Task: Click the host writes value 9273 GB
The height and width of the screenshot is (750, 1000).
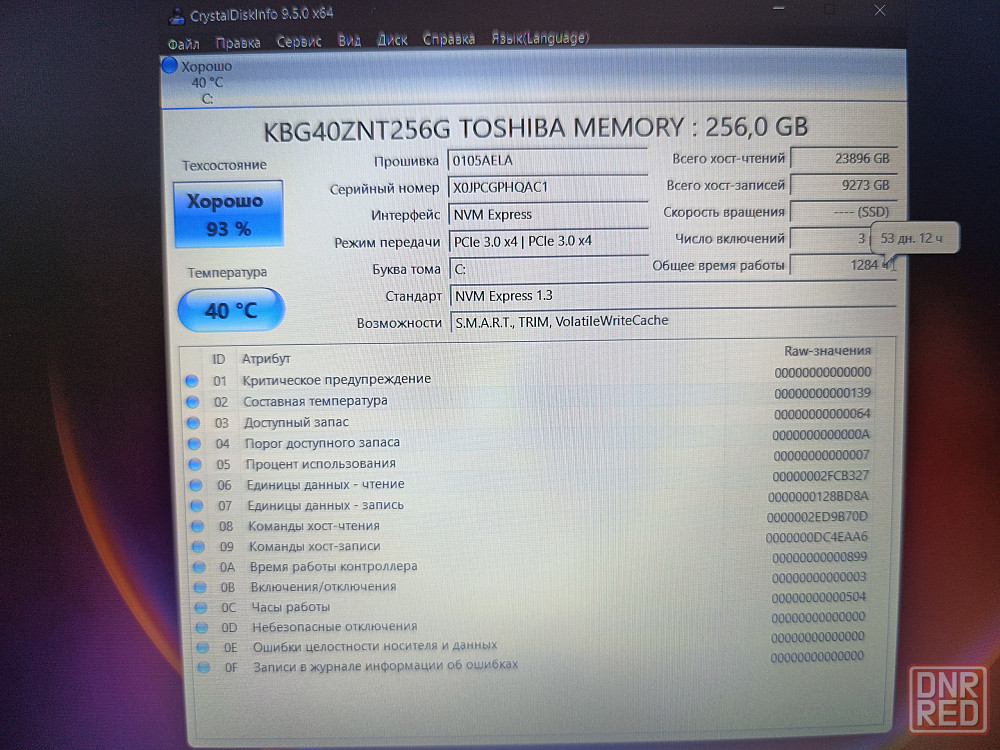Action: coord(844,185)
